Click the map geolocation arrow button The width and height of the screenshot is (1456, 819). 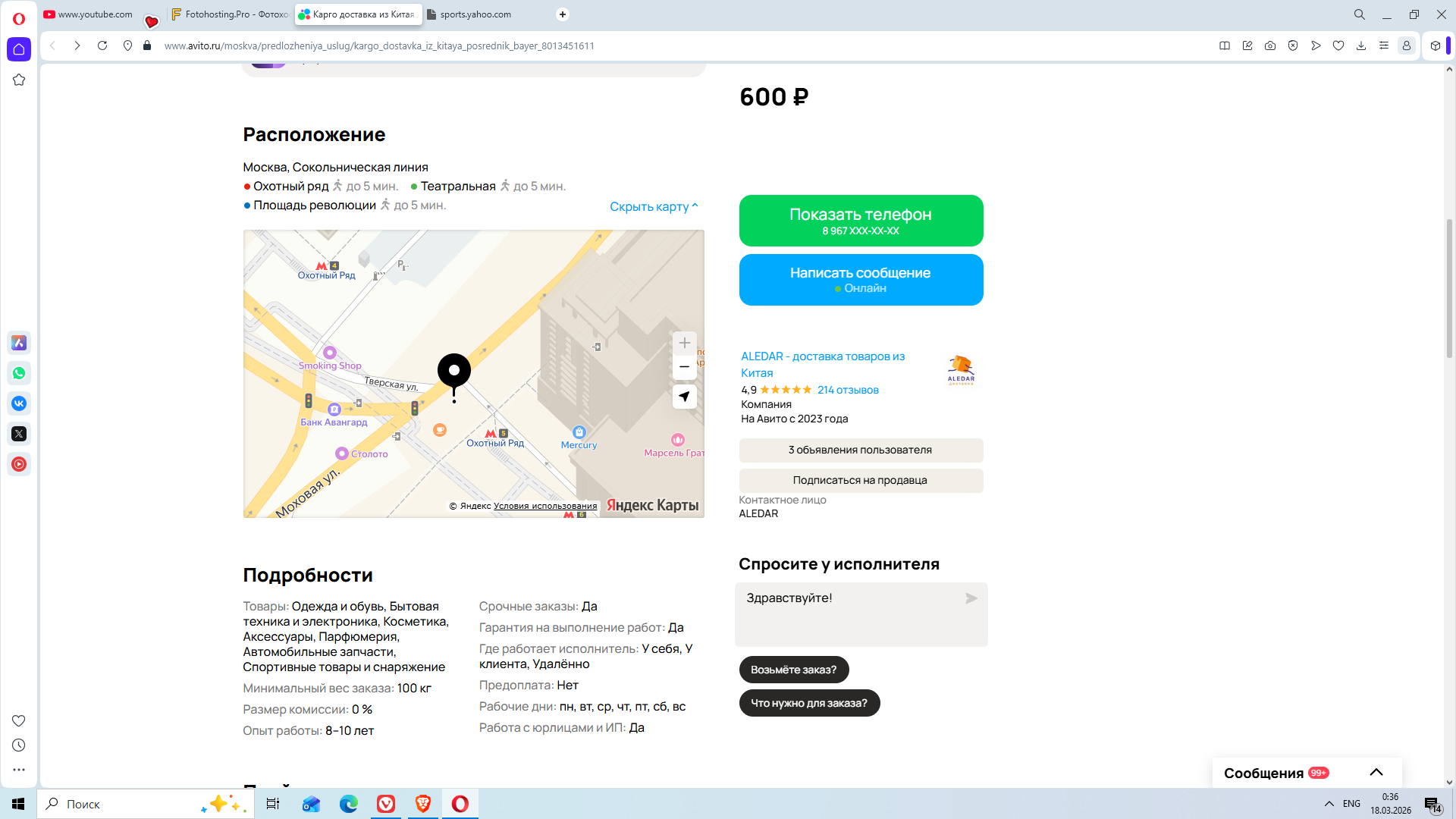pyautogui.click(x=684, y=397)
